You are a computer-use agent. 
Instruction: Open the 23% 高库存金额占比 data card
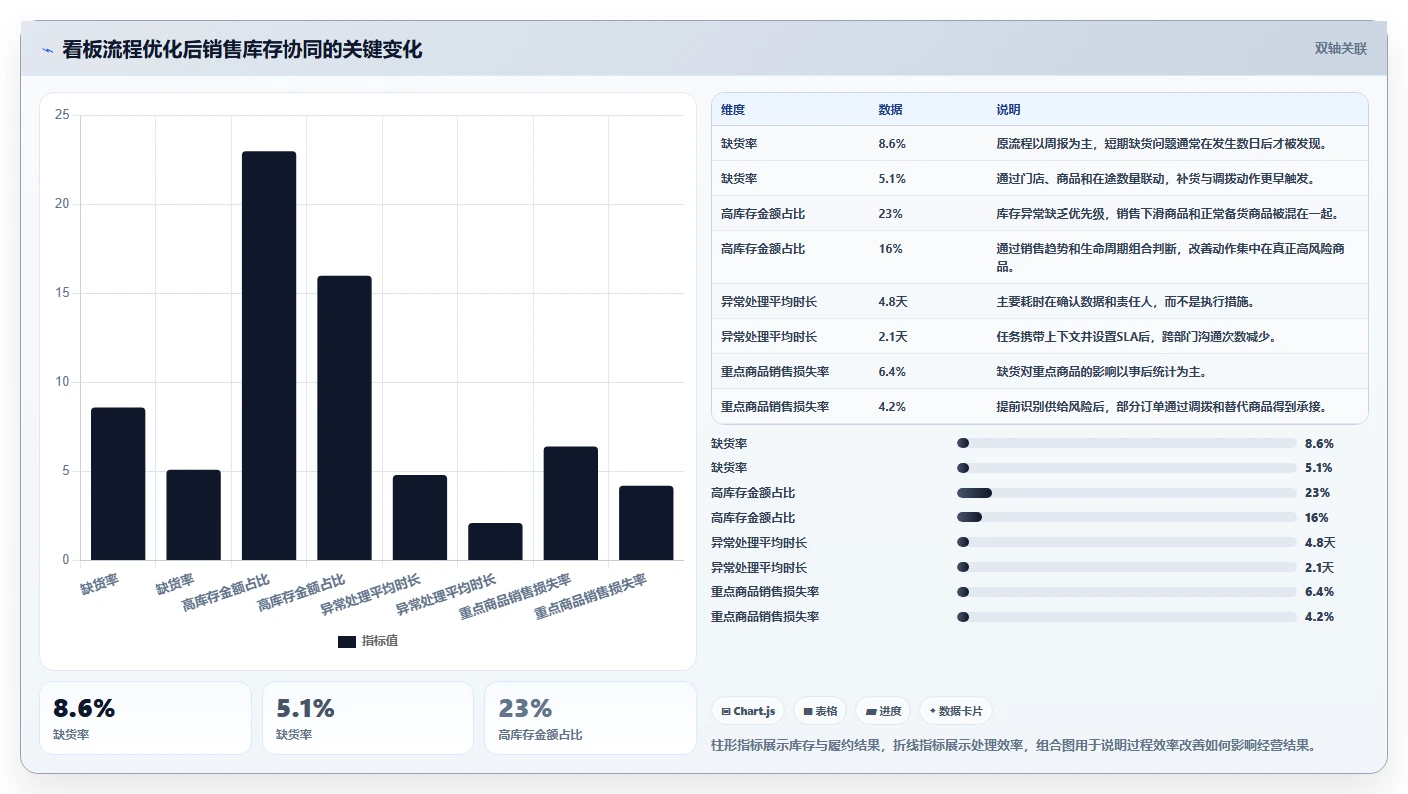click(x=590, y=718)
